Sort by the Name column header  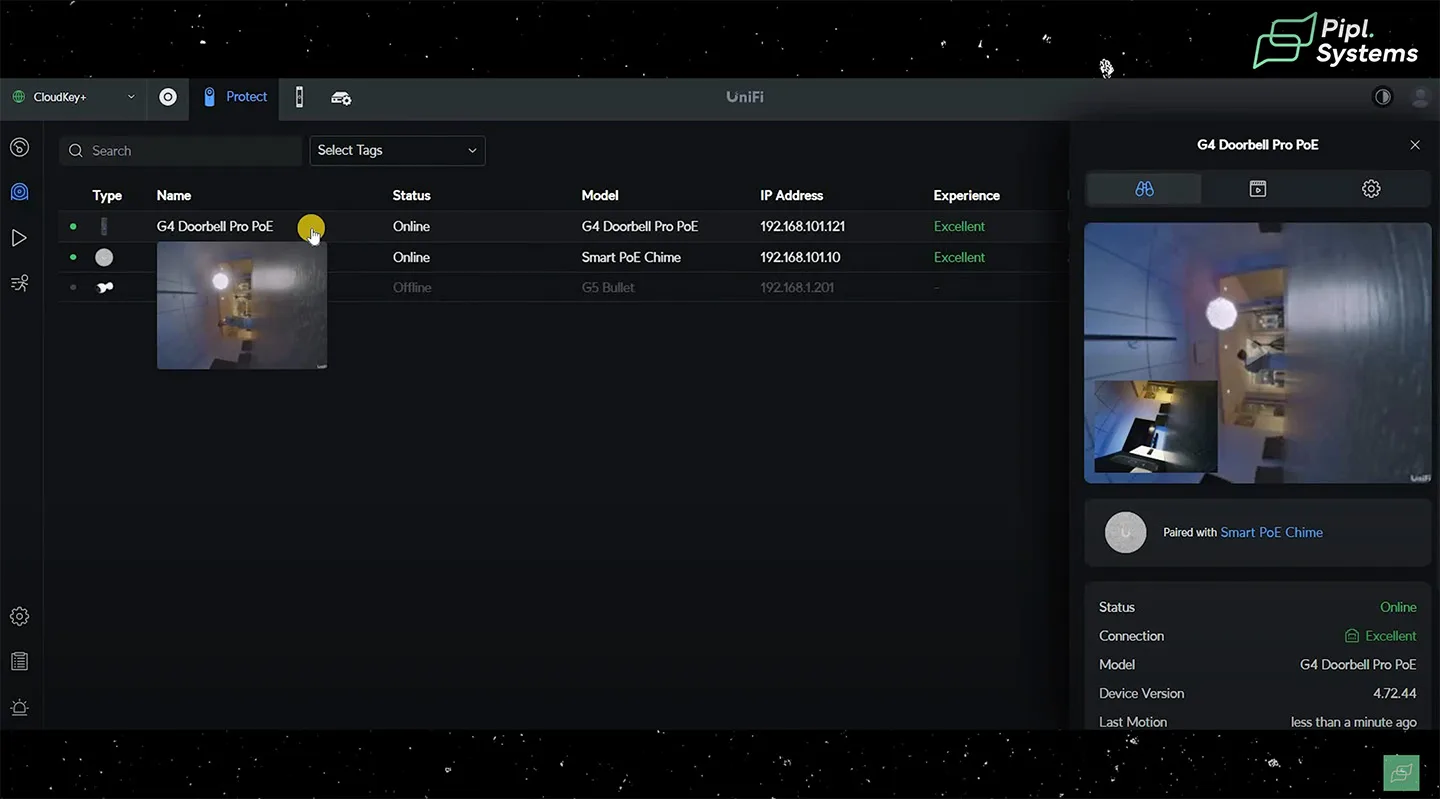click(174, 195)
